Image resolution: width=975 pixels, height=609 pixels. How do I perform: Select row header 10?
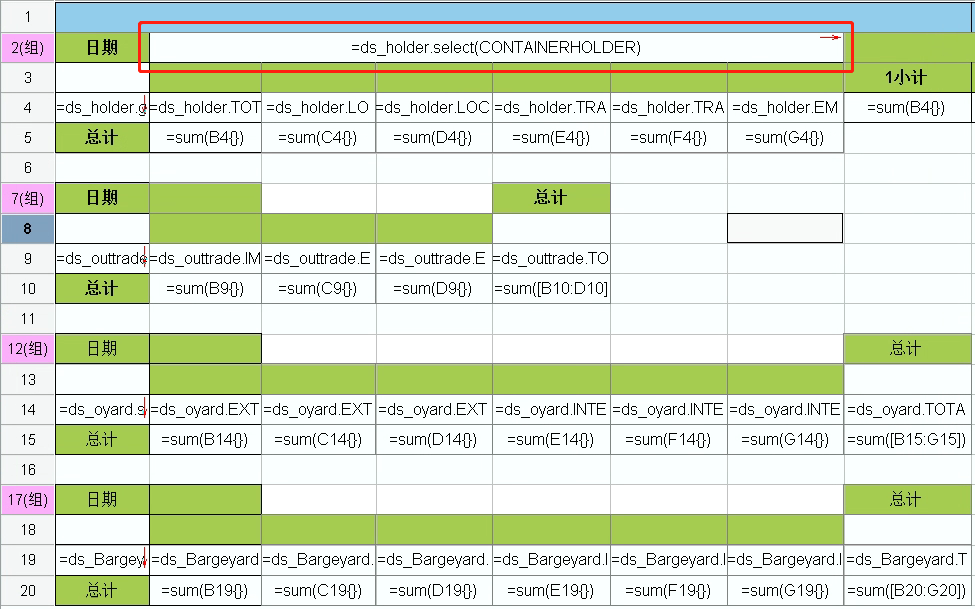pyautogui.click(x=27, y=289)
